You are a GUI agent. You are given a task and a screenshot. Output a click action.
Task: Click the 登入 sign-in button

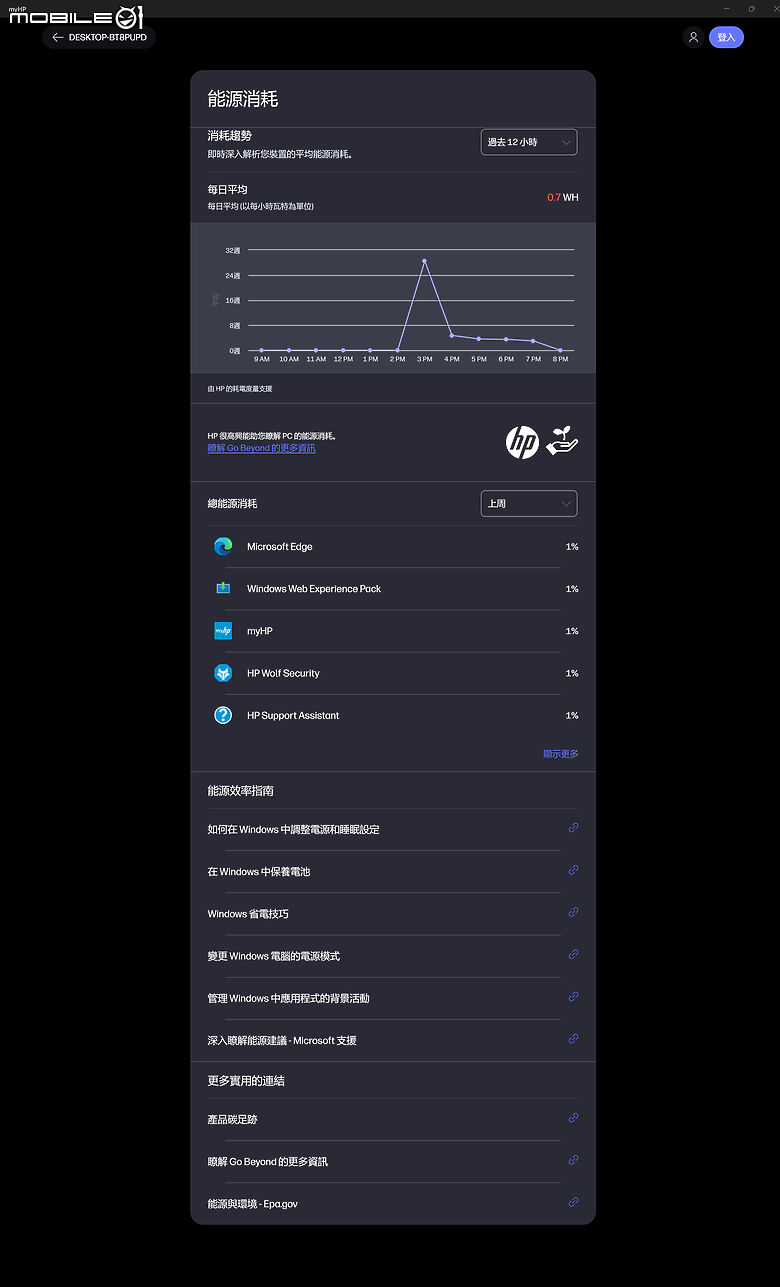(x=726, y=37)
